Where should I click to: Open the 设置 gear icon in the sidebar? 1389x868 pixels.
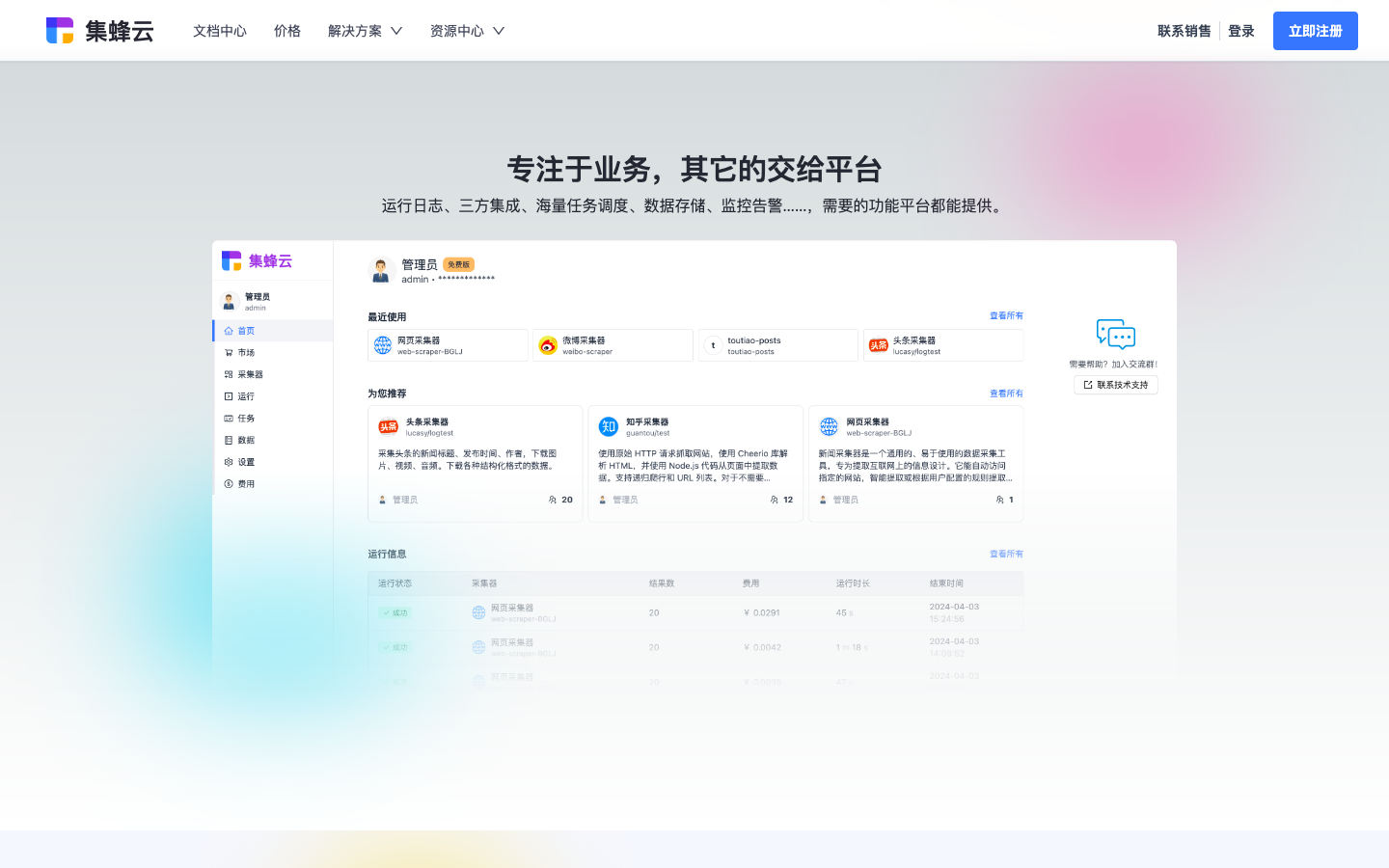229,462
